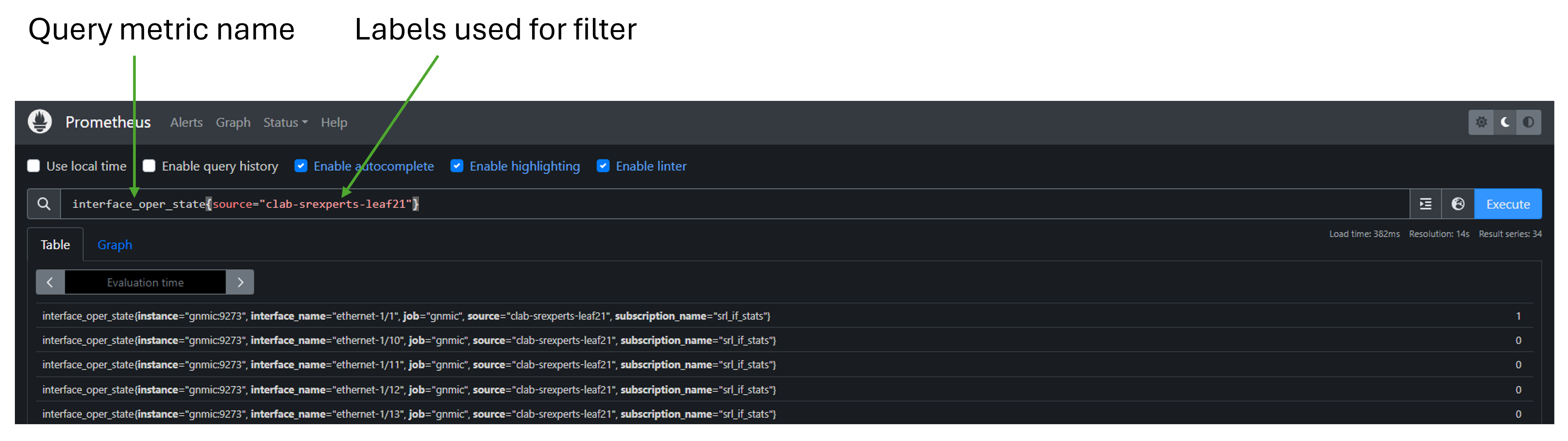1568x441 pixels.
Task: Click the Prometheus flame logo icon
Action: pyautogui.click(x=40, y=122)
